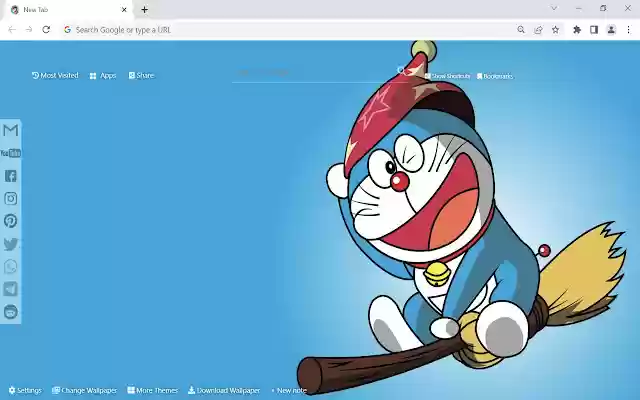Viewport: 640px width, 400px height.
Task: Open Telegram sidebar shortcut
Action: (x=11, y=289)
